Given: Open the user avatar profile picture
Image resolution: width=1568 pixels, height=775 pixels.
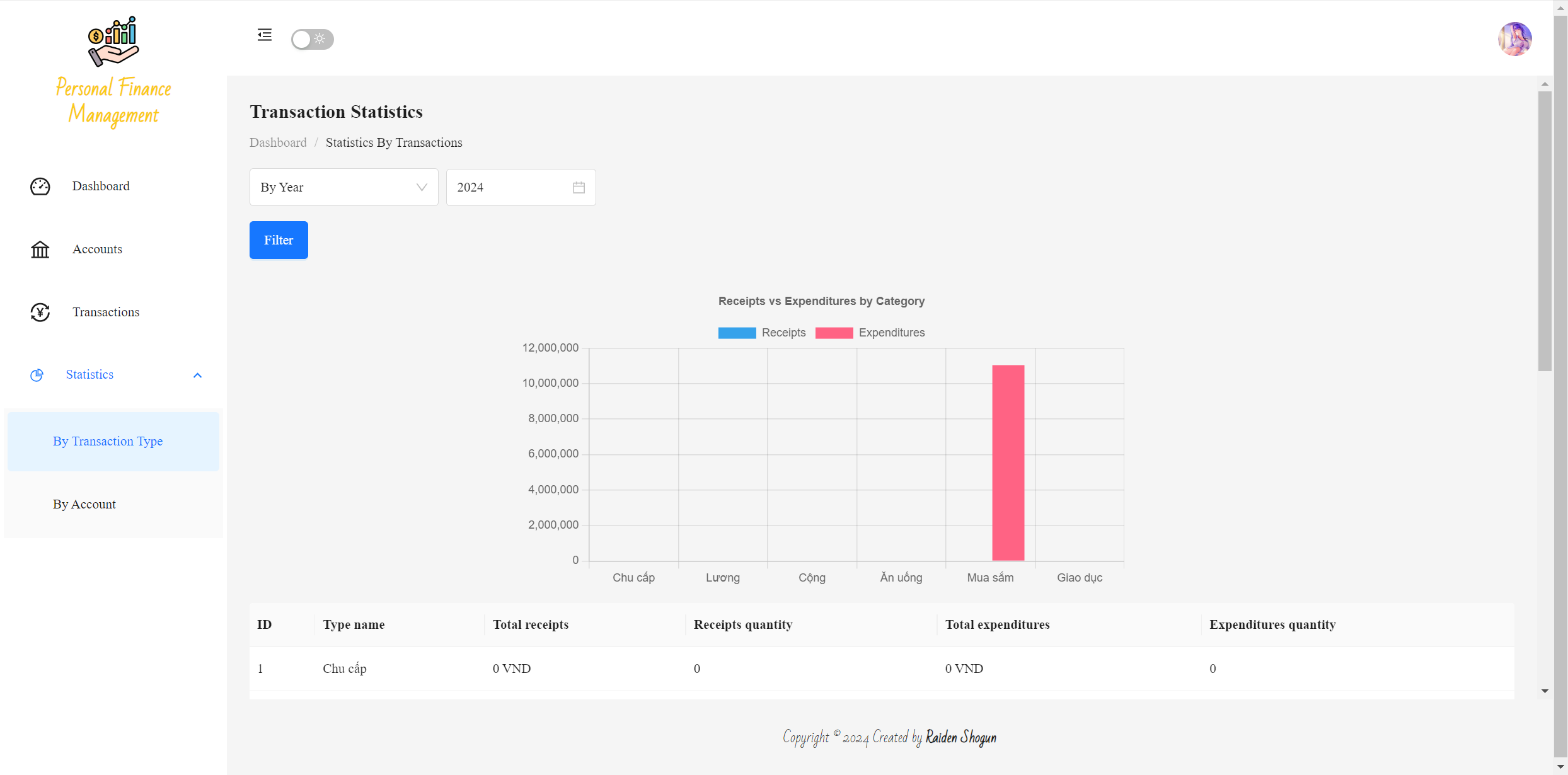Looking at the screenshot, I should (x=1514, y=39).
